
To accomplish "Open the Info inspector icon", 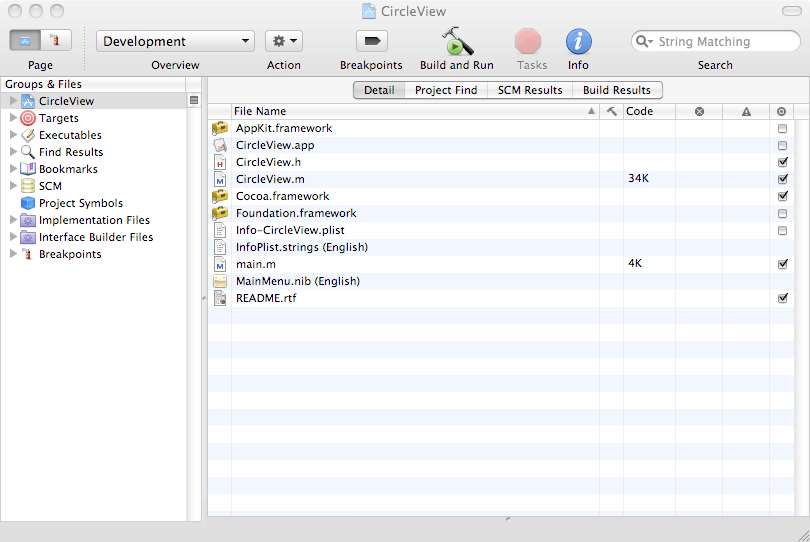I will coord(578,42).
